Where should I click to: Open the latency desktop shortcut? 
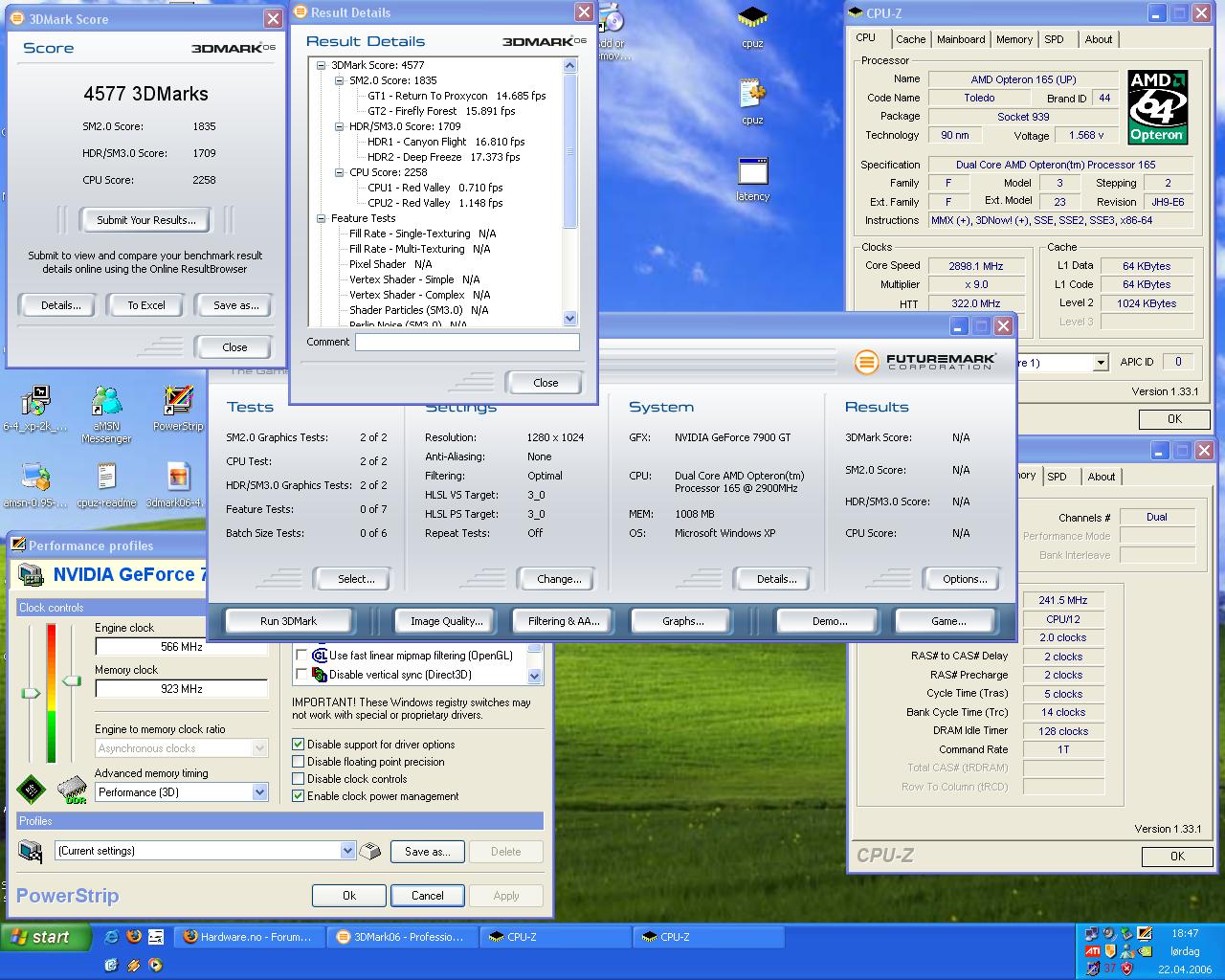pyautogui.click(x=752, y=170)
